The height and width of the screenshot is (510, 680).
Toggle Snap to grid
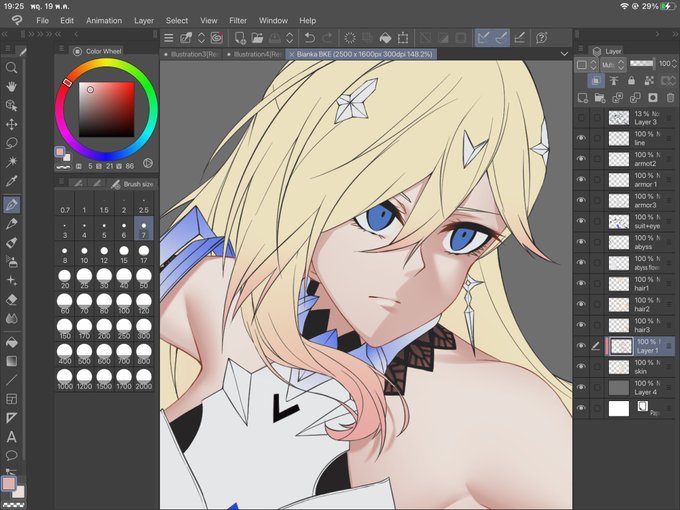point(519,38)
